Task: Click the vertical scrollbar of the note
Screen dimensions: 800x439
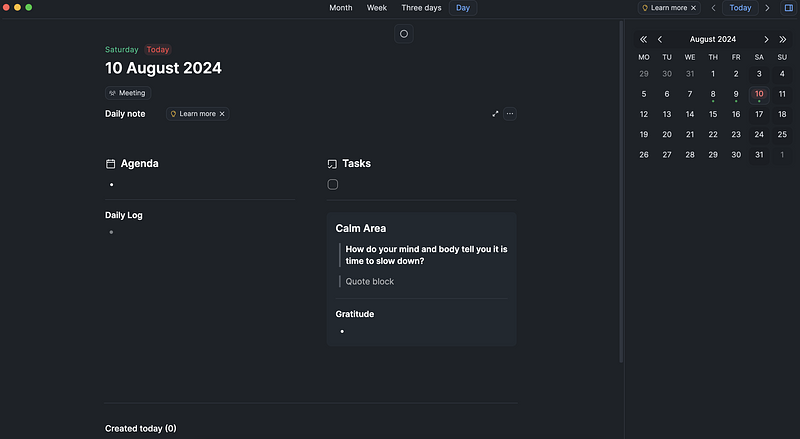Action: [x=621, y=191]
